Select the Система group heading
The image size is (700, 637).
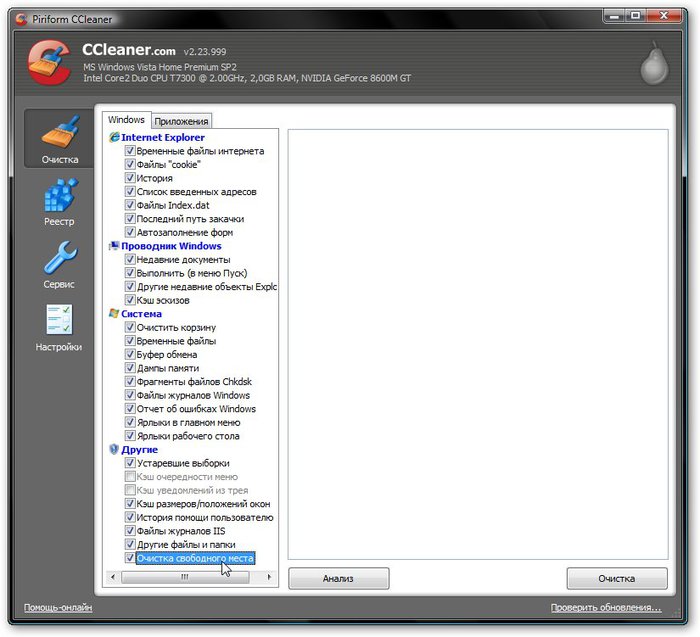(x=141, y=314)
